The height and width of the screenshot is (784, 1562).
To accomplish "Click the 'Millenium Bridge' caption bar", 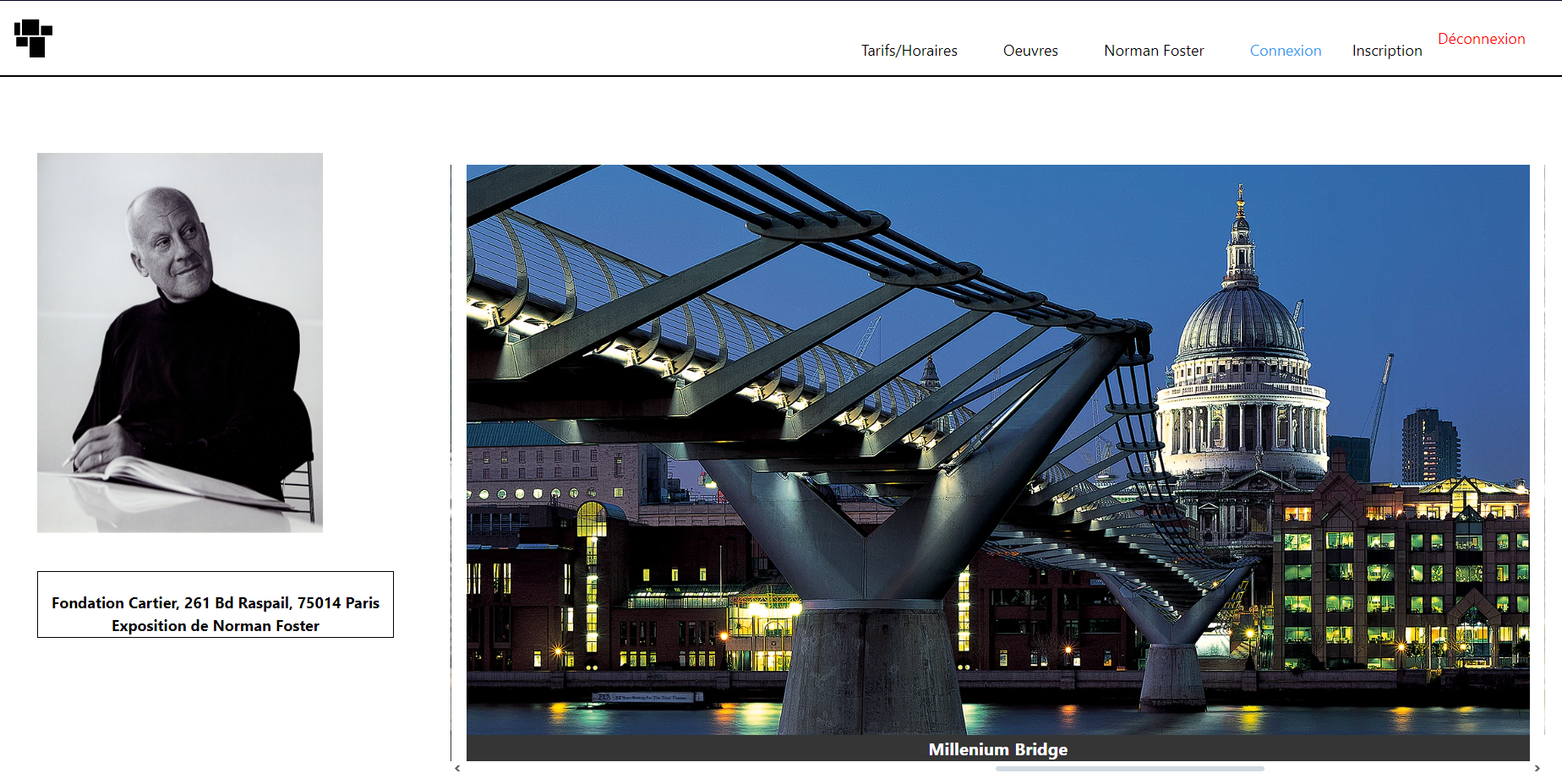I will [997, 749].
